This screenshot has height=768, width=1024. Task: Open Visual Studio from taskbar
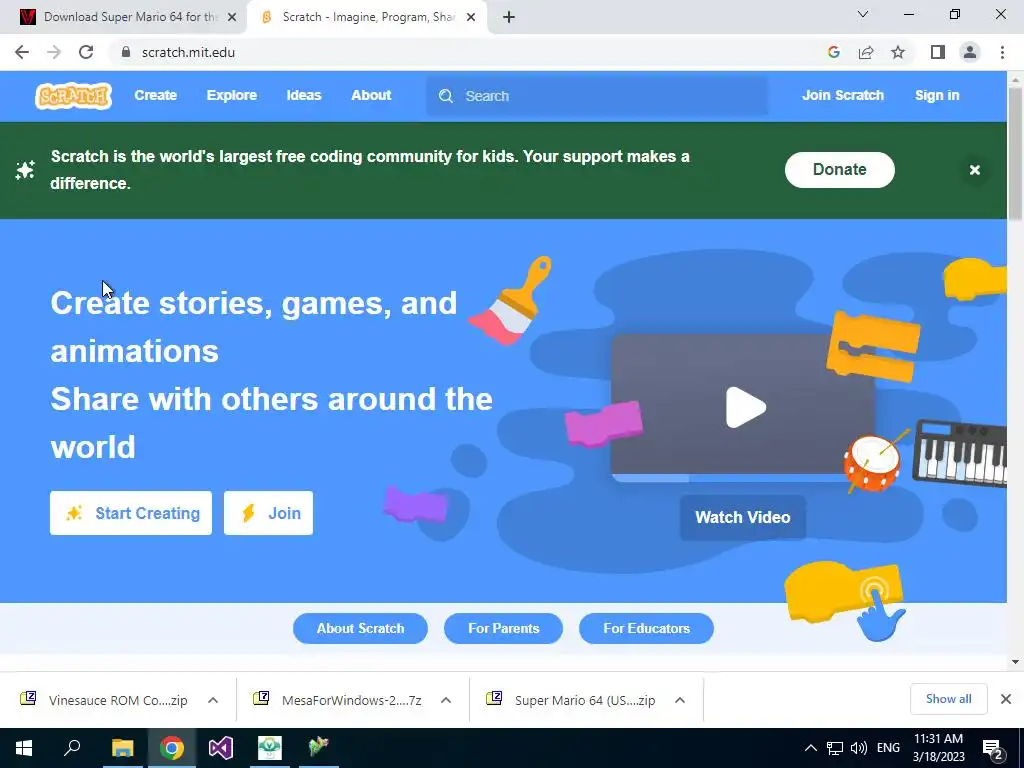[x=221, y=748]
